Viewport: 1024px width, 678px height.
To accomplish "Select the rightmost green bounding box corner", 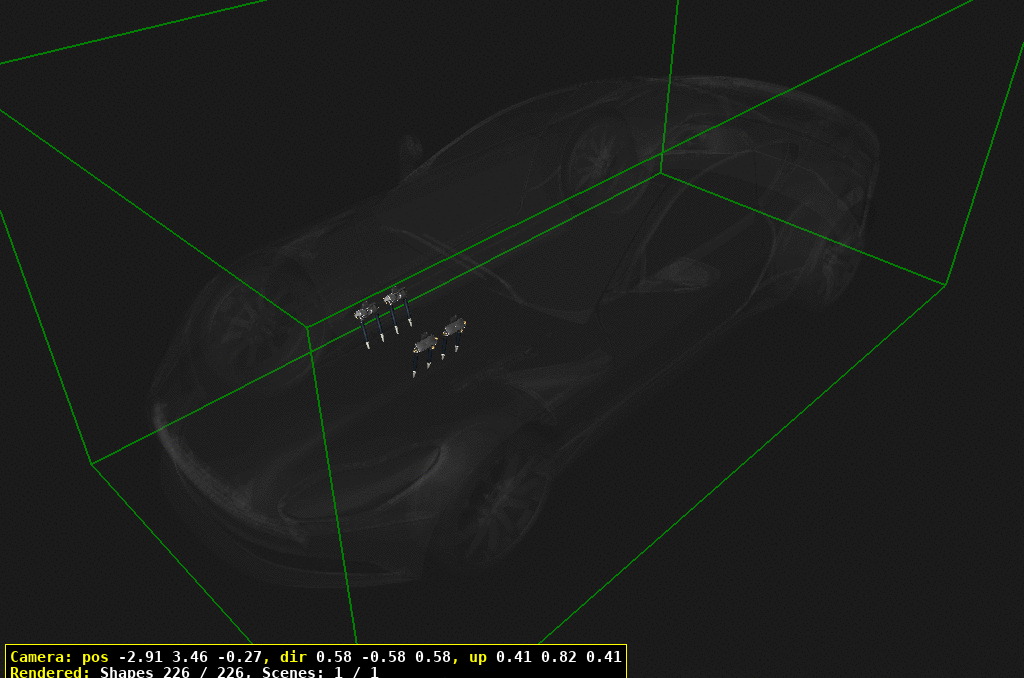I will click(946, 285).
